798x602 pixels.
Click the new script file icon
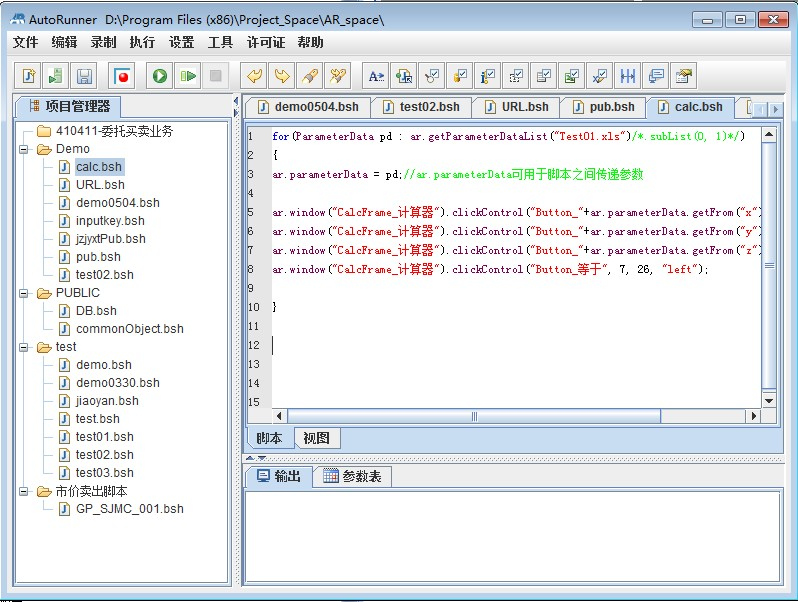(x=30, y=76)
